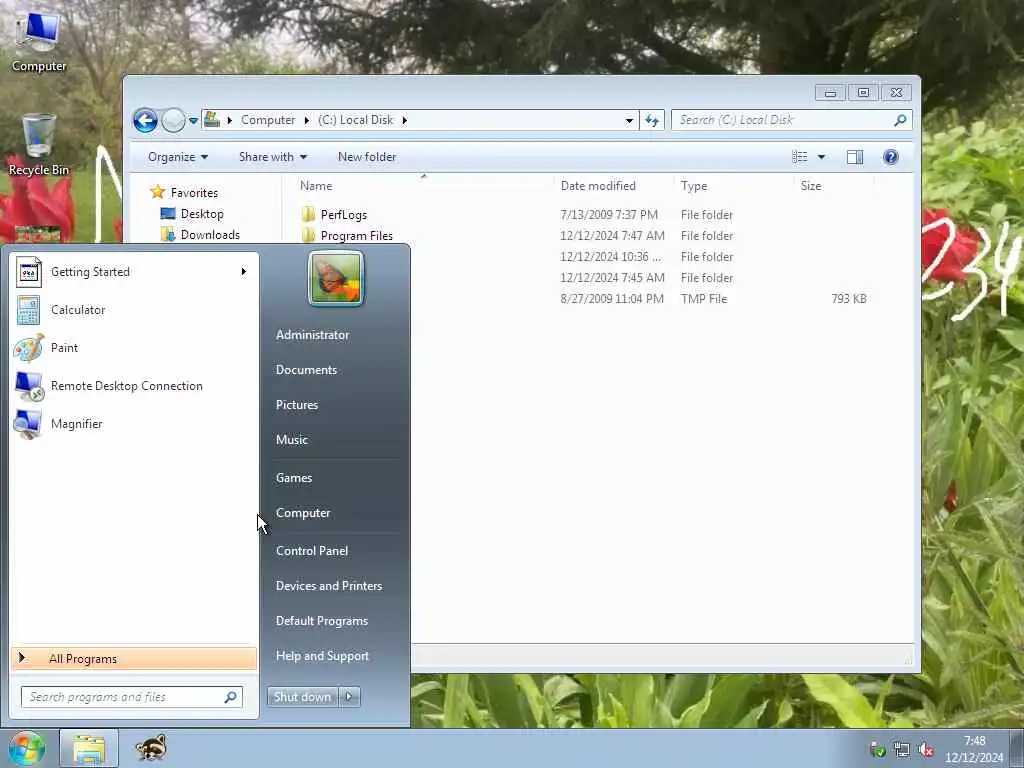Screen dimensions: 1024x768
Task: Click the New folder button
Action: (x=366, y=157)
